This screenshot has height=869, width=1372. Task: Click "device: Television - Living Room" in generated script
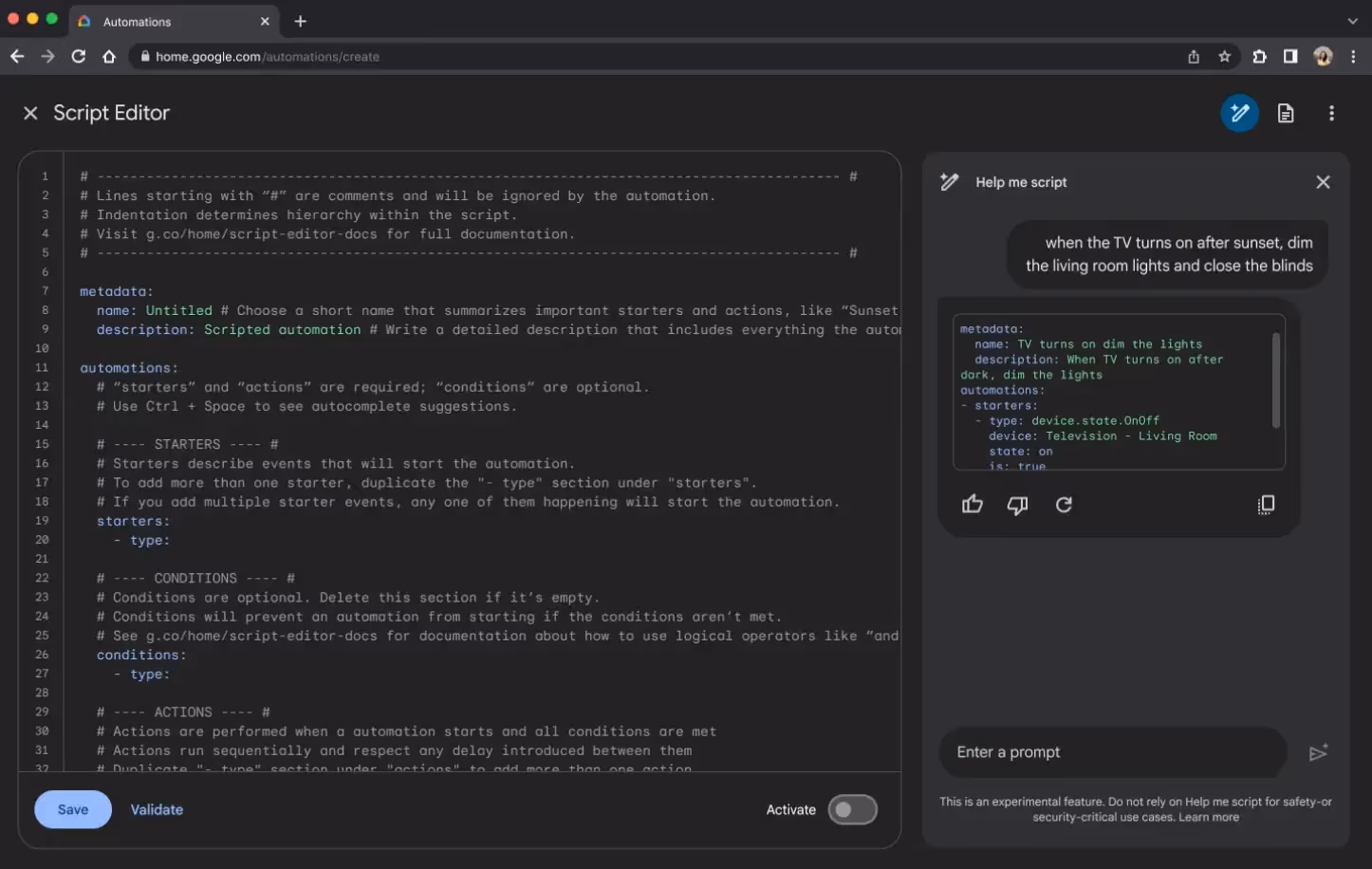[x=1103, y=436]
